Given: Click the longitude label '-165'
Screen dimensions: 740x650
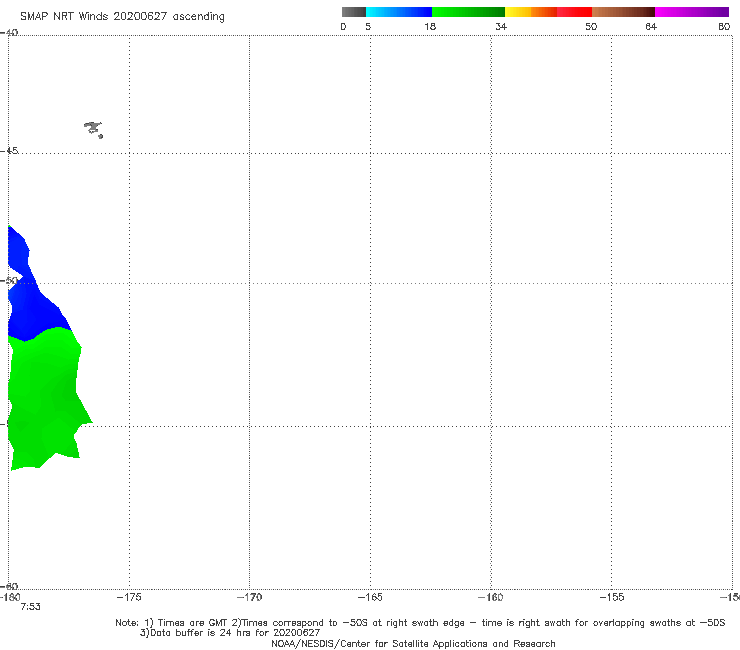Looking at the screenshot, I should tap(370, 597).
